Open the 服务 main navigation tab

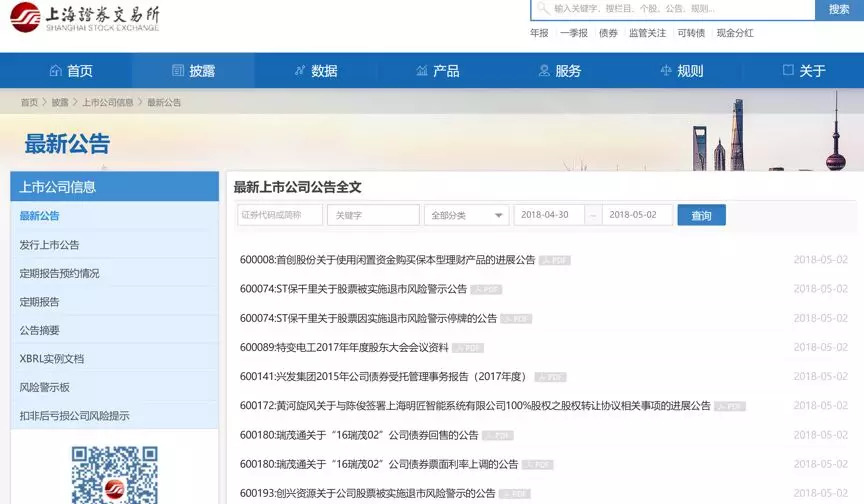(x=560, y=71)
